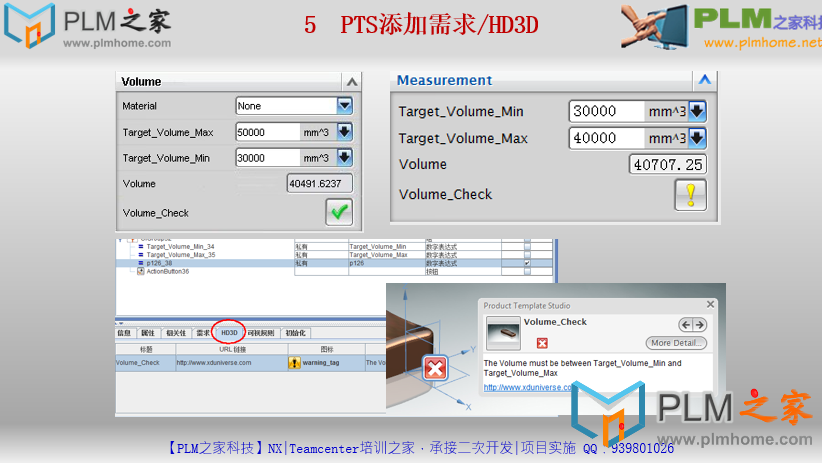Collapse the Measurement group
Screen dimensions: 822x463
coord(705,80)
